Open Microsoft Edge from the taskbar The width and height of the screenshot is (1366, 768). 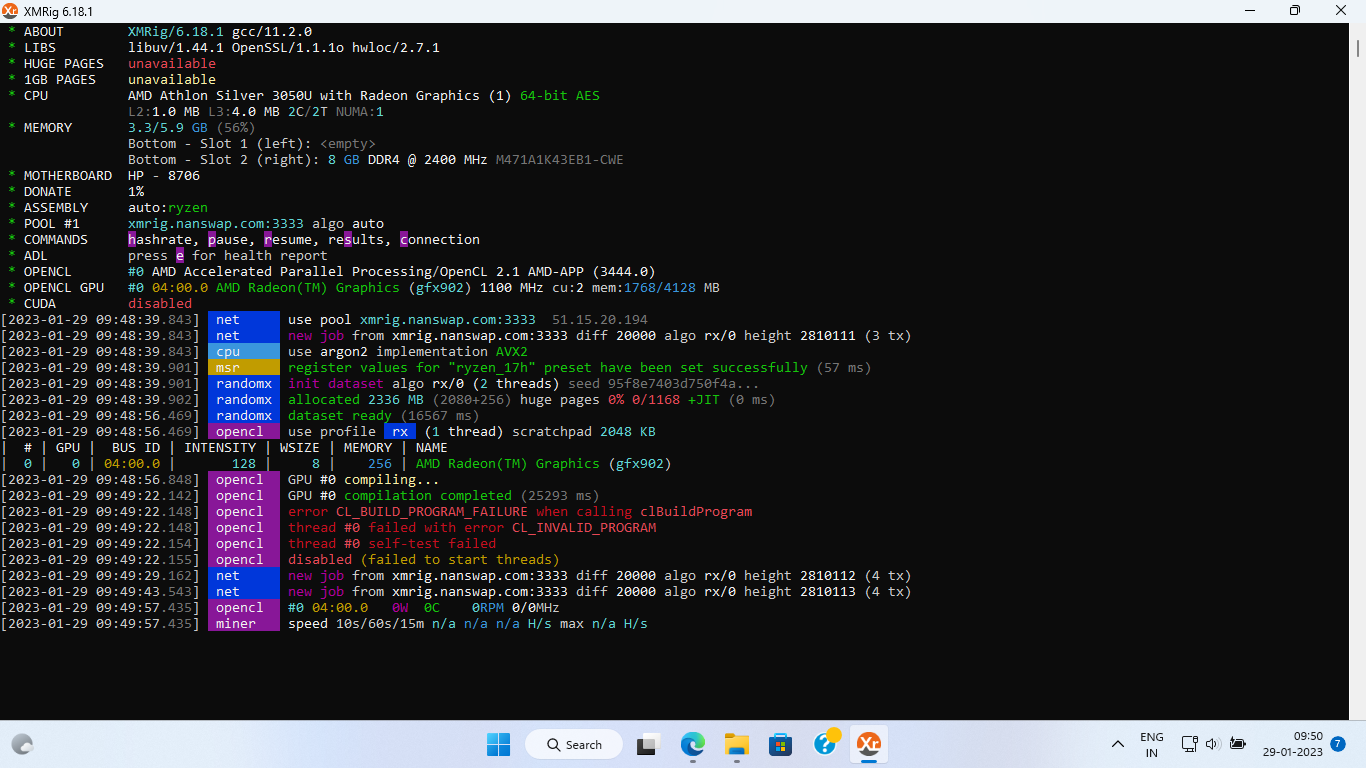click(x=692, y=744)
